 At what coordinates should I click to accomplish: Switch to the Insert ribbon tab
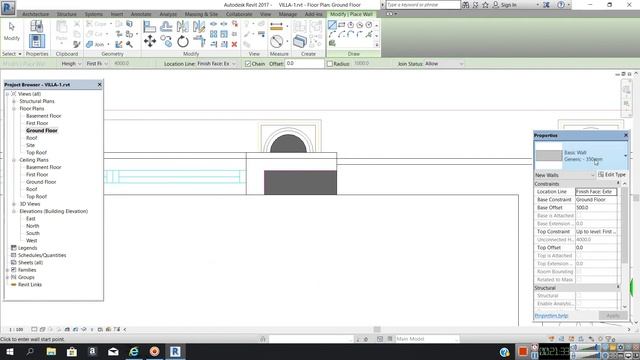tap(117, 14)
